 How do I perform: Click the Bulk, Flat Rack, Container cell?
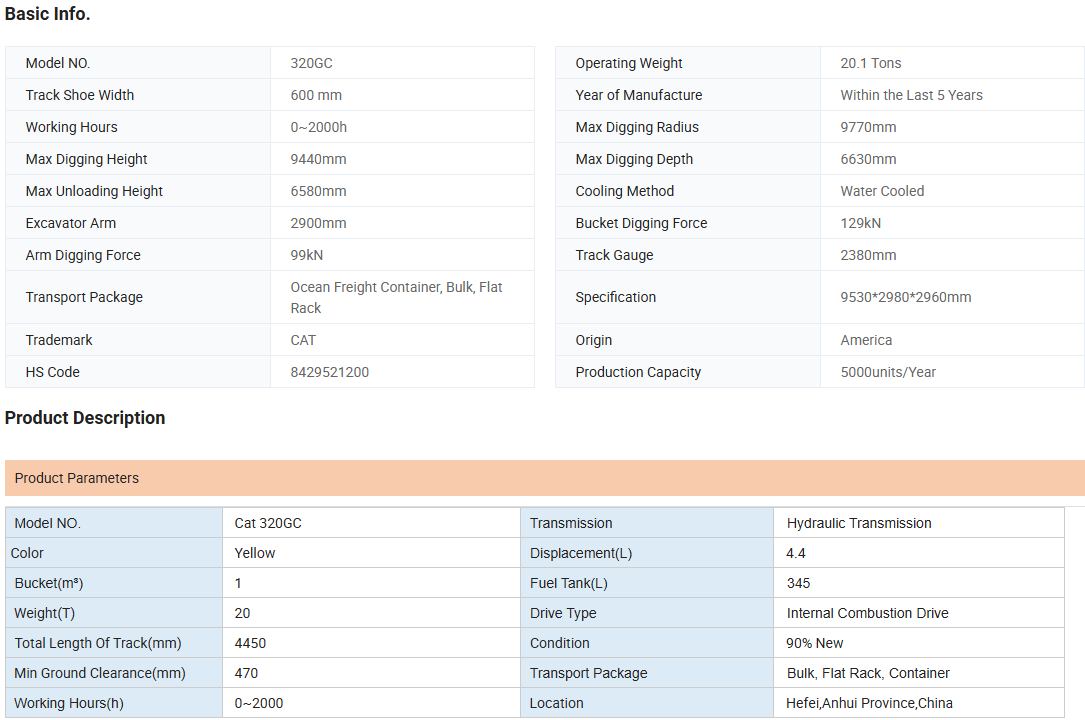pos(919,673)
